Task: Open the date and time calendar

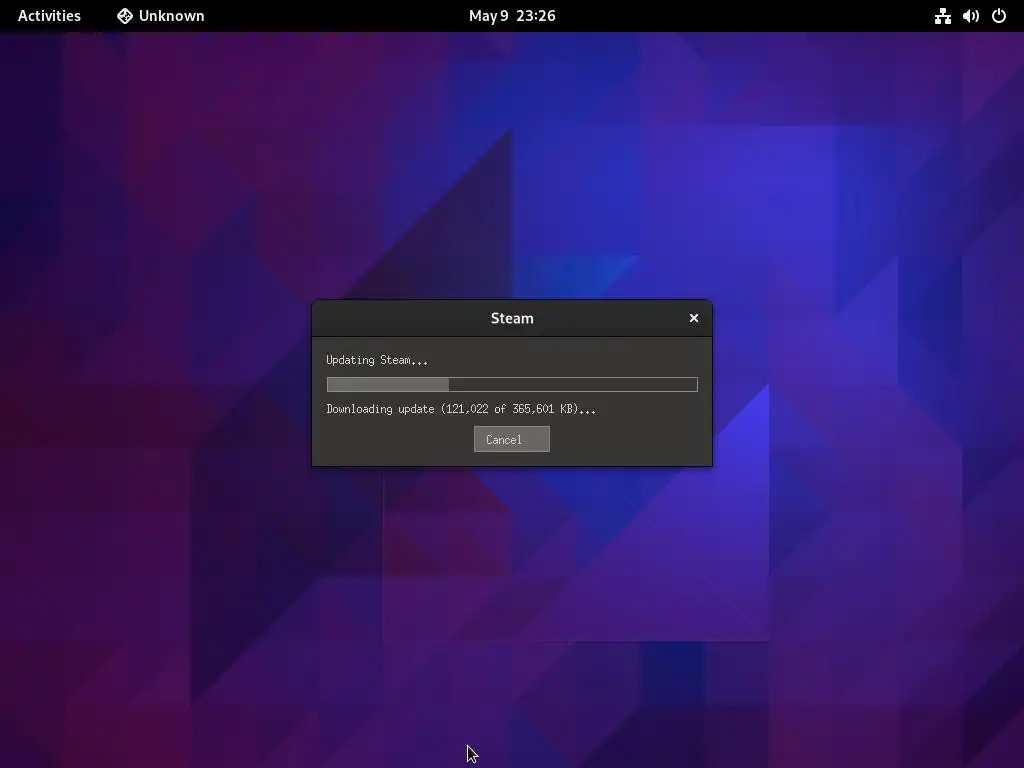Action: click(512, 16)
